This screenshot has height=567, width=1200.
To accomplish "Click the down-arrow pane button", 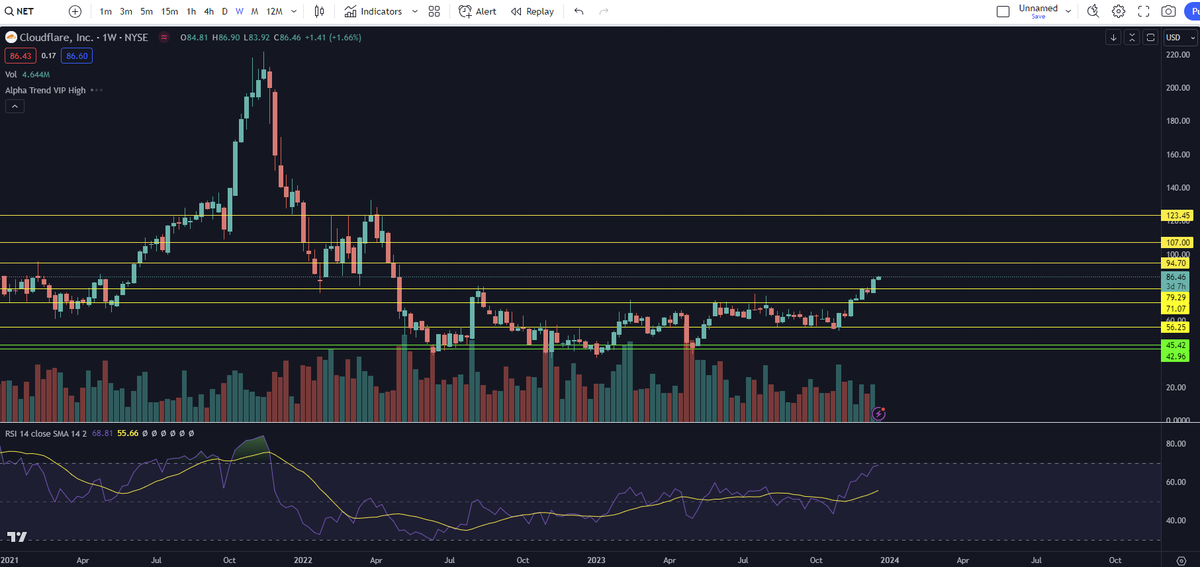I will pos(1114,37).
